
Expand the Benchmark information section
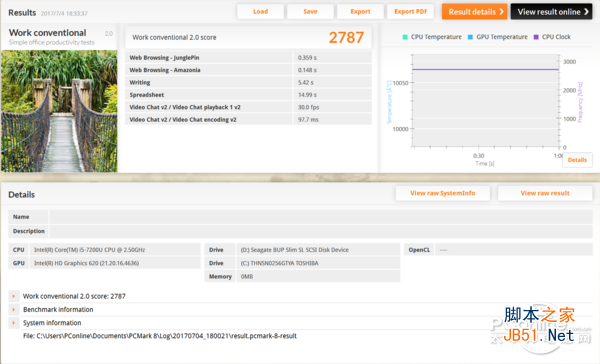(14, 309)
